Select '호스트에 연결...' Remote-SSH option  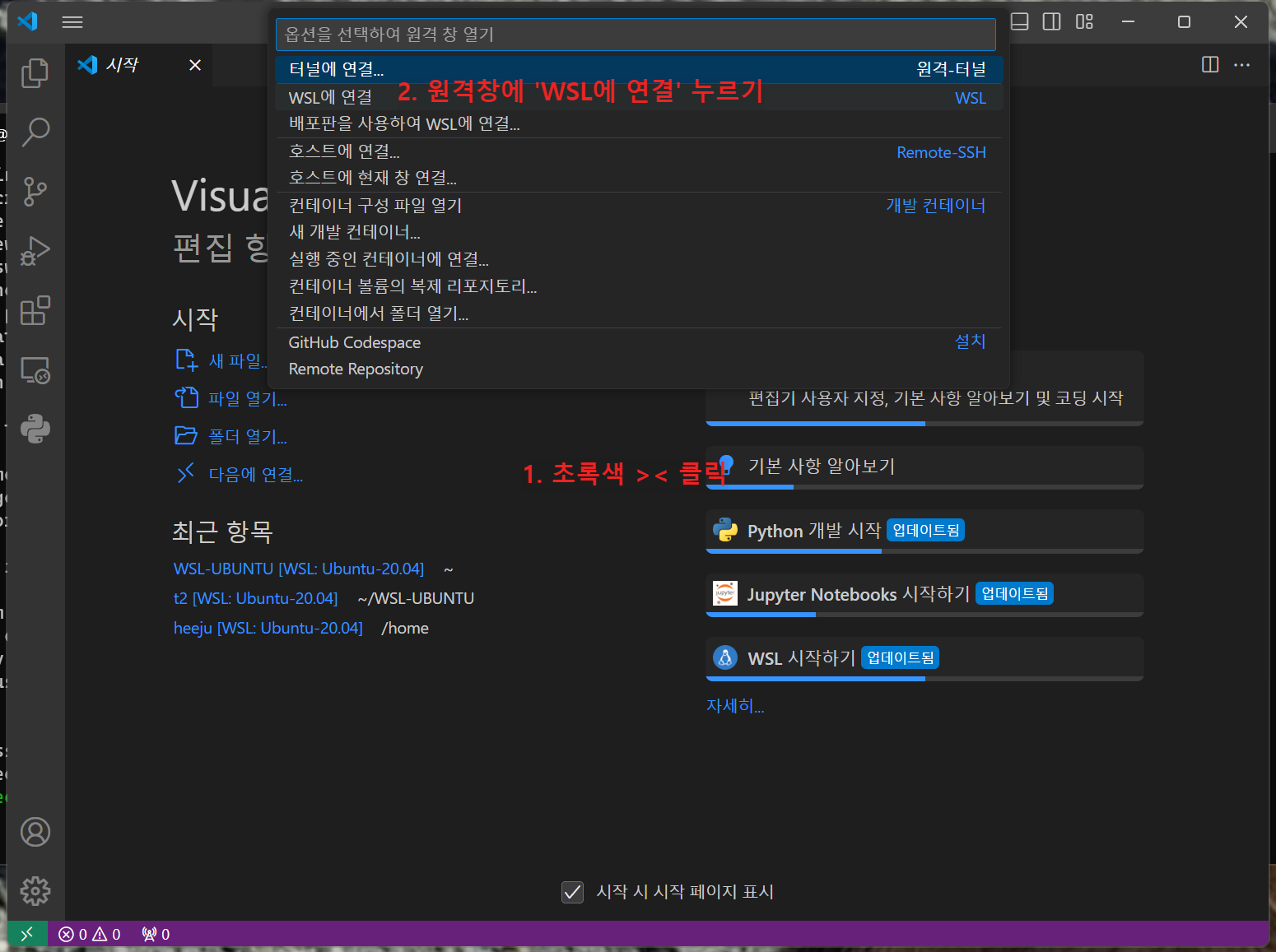pos(639,151)
